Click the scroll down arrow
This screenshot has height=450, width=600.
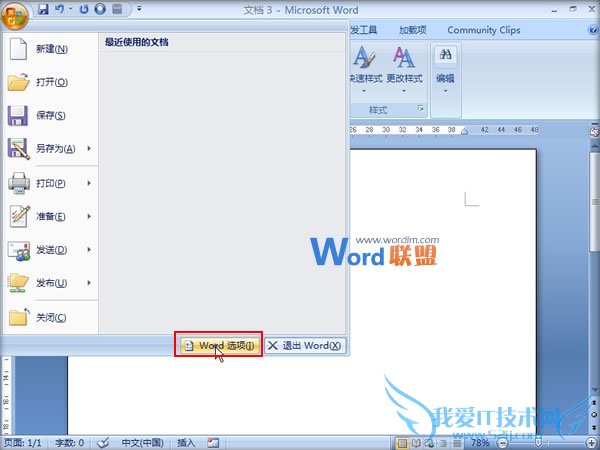click(x=594, y=390)
